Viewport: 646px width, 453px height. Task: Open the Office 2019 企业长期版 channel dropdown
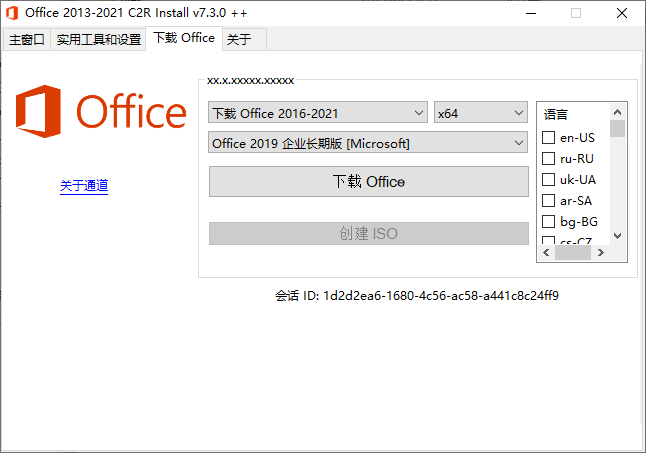tap(368, 143)
